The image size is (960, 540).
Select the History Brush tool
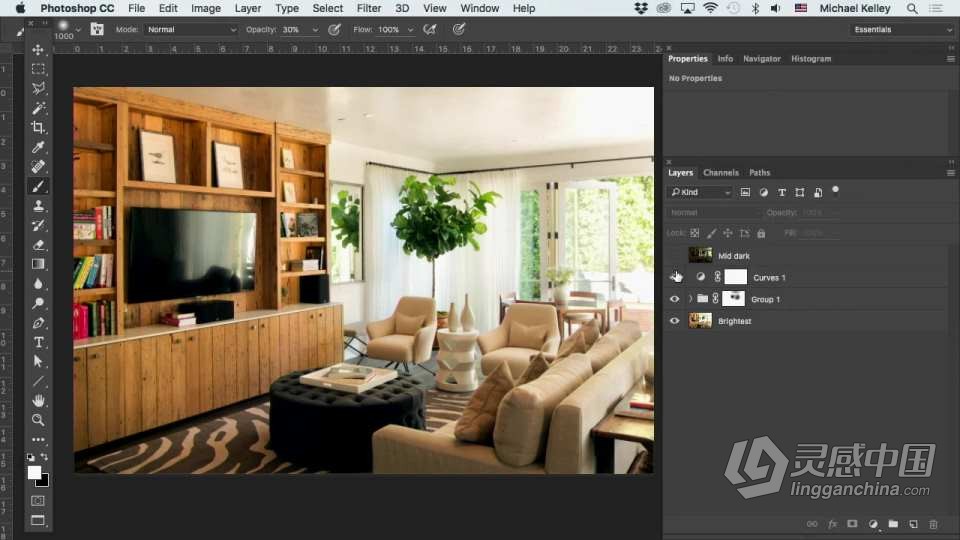coord(38,225)
